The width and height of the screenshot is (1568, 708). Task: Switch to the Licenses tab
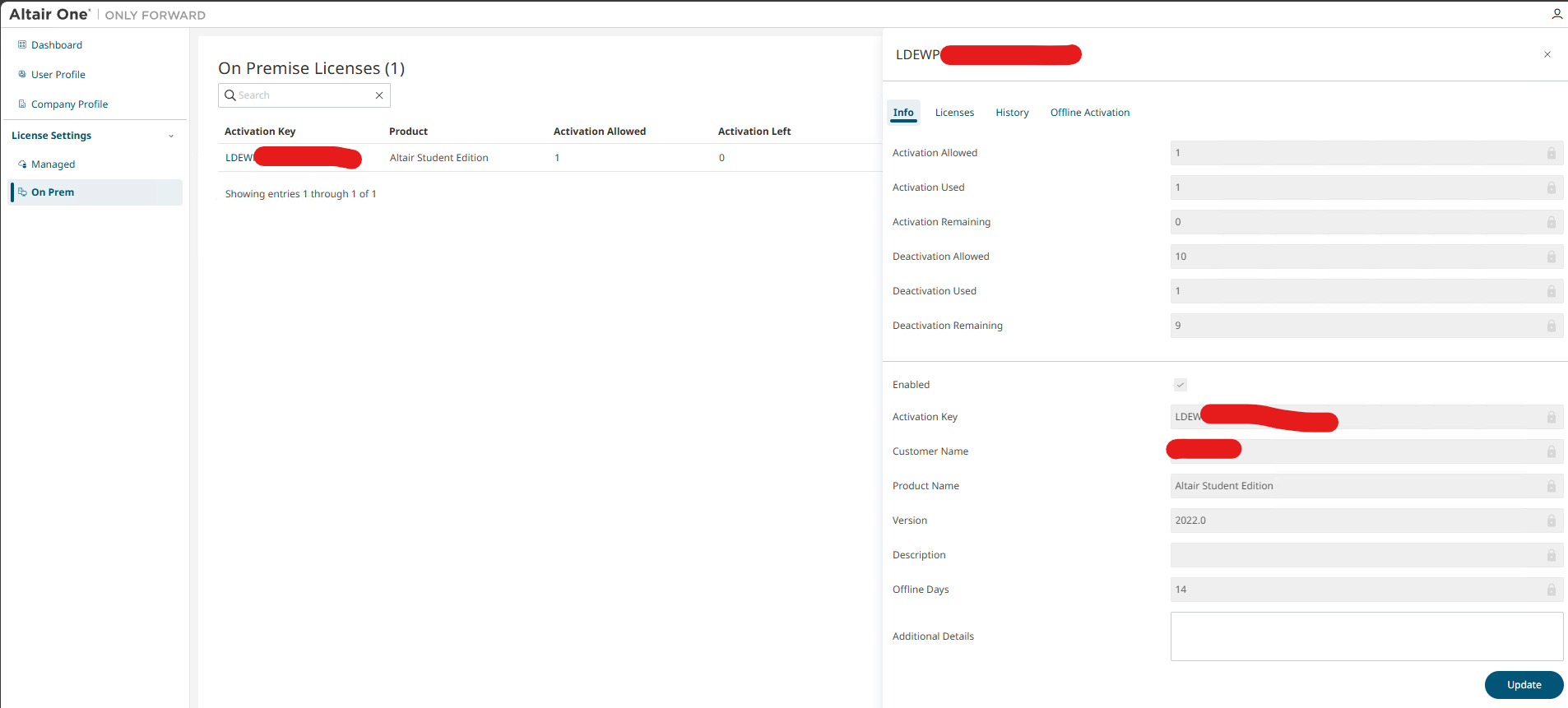[x=954, y=113]
